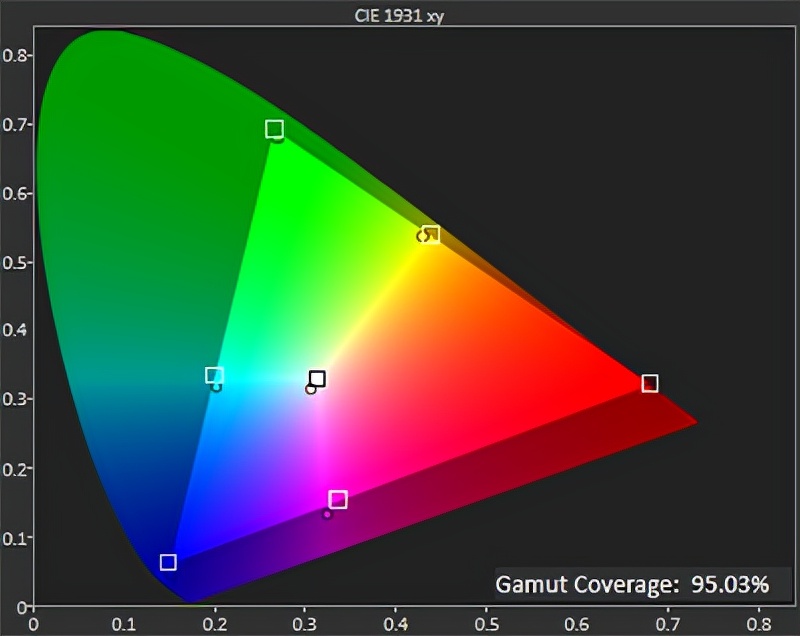This screenshot has height=636, width=800.
Task: Click the measured yellow circle marker
Action: 422,236
